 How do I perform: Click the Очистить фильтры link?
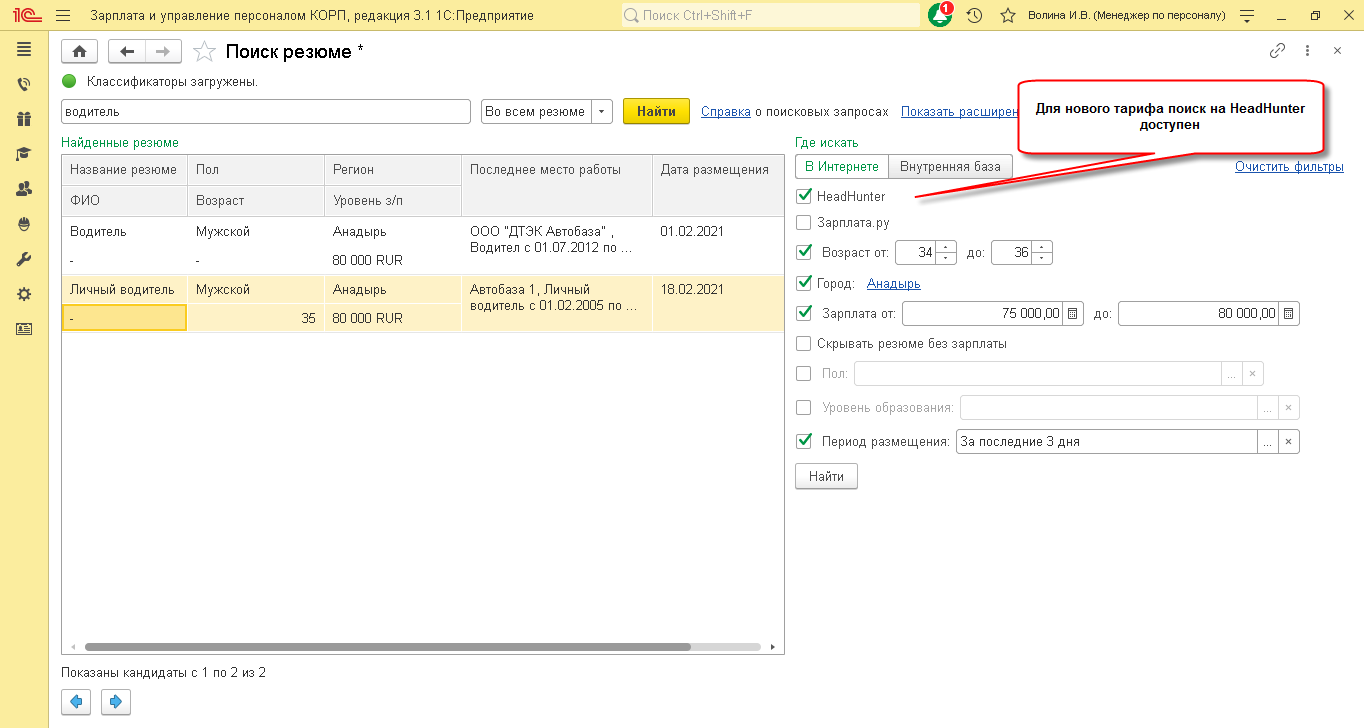(1289, 167)
